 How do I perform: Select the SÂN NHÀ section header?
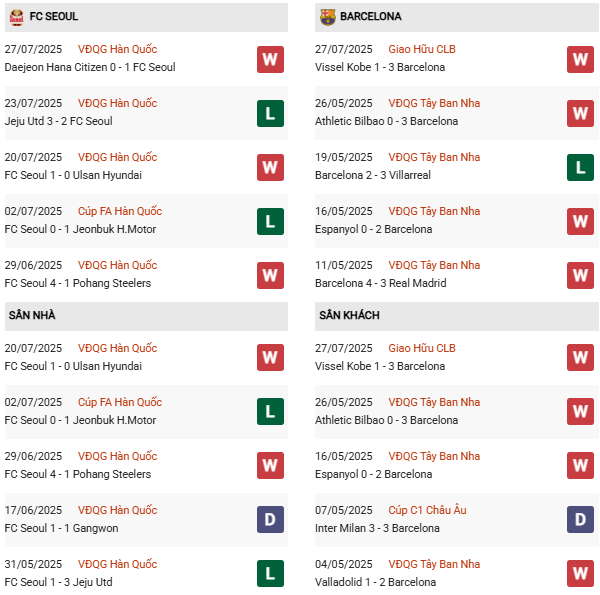pos(32,316)
